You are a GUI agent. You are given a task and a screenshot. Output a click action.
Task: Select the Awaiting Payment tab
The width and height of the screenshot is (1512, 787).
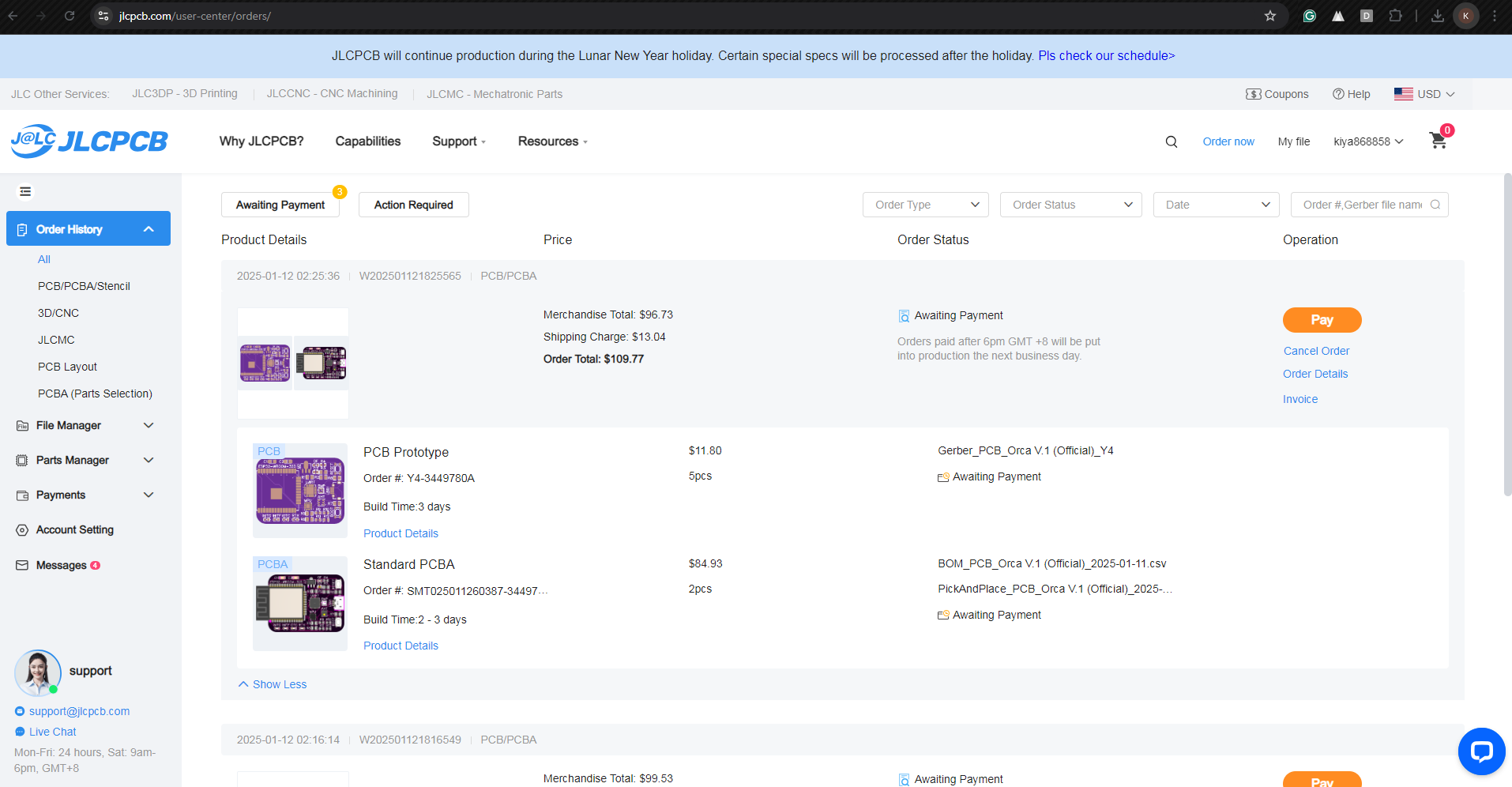coord(280,205)
